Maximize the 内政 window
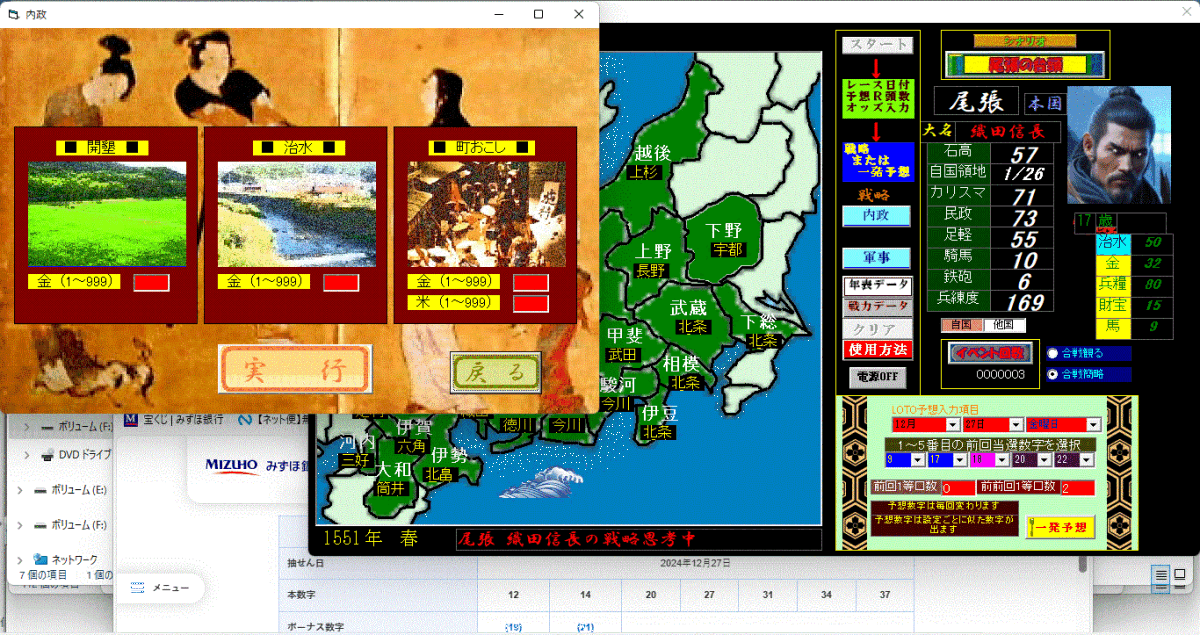Viewport: 1200px width, 635px height. pyautogui.click(x=539, y=14)
